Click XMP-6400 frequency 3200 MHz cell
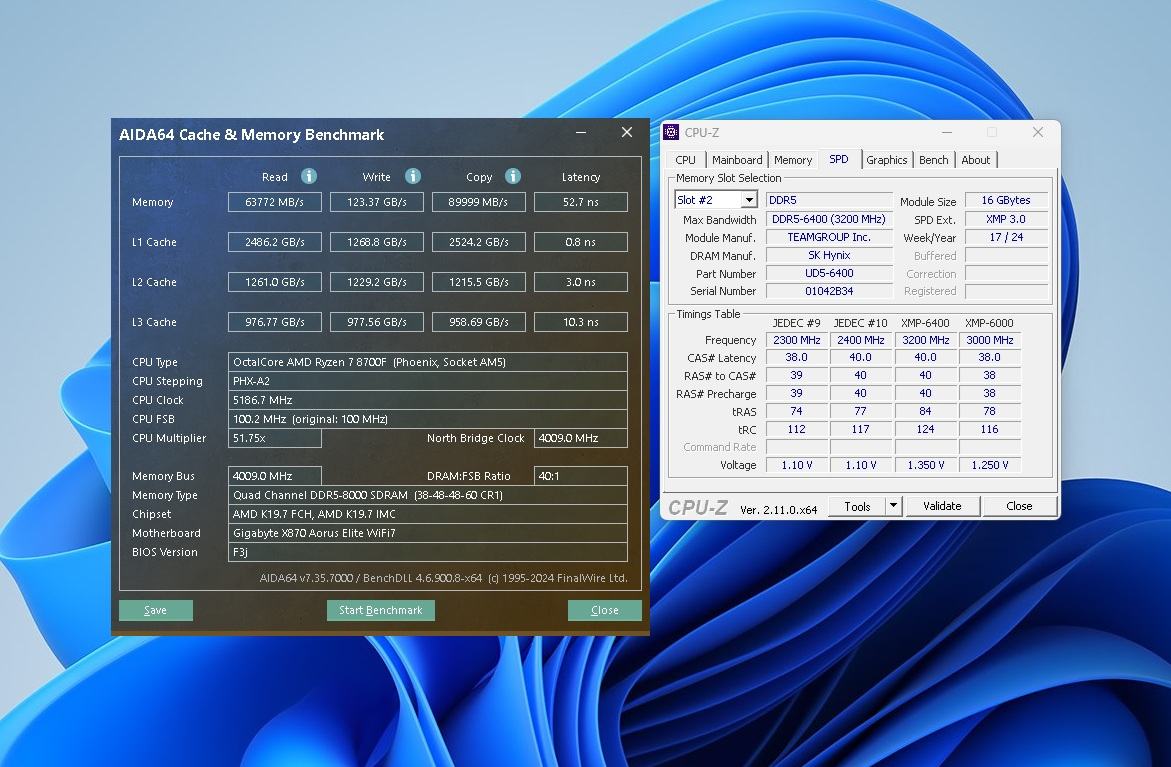Image resolution: width=1171 pixels, height=767 pixels. click(925, 340)
